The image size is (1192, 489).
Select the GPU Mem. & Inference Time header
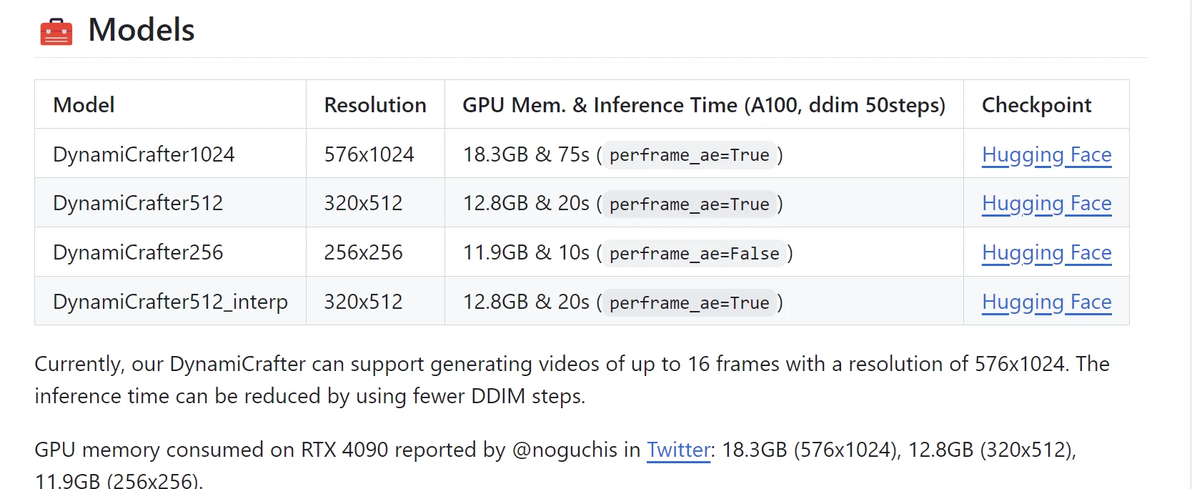coord(703,105)
